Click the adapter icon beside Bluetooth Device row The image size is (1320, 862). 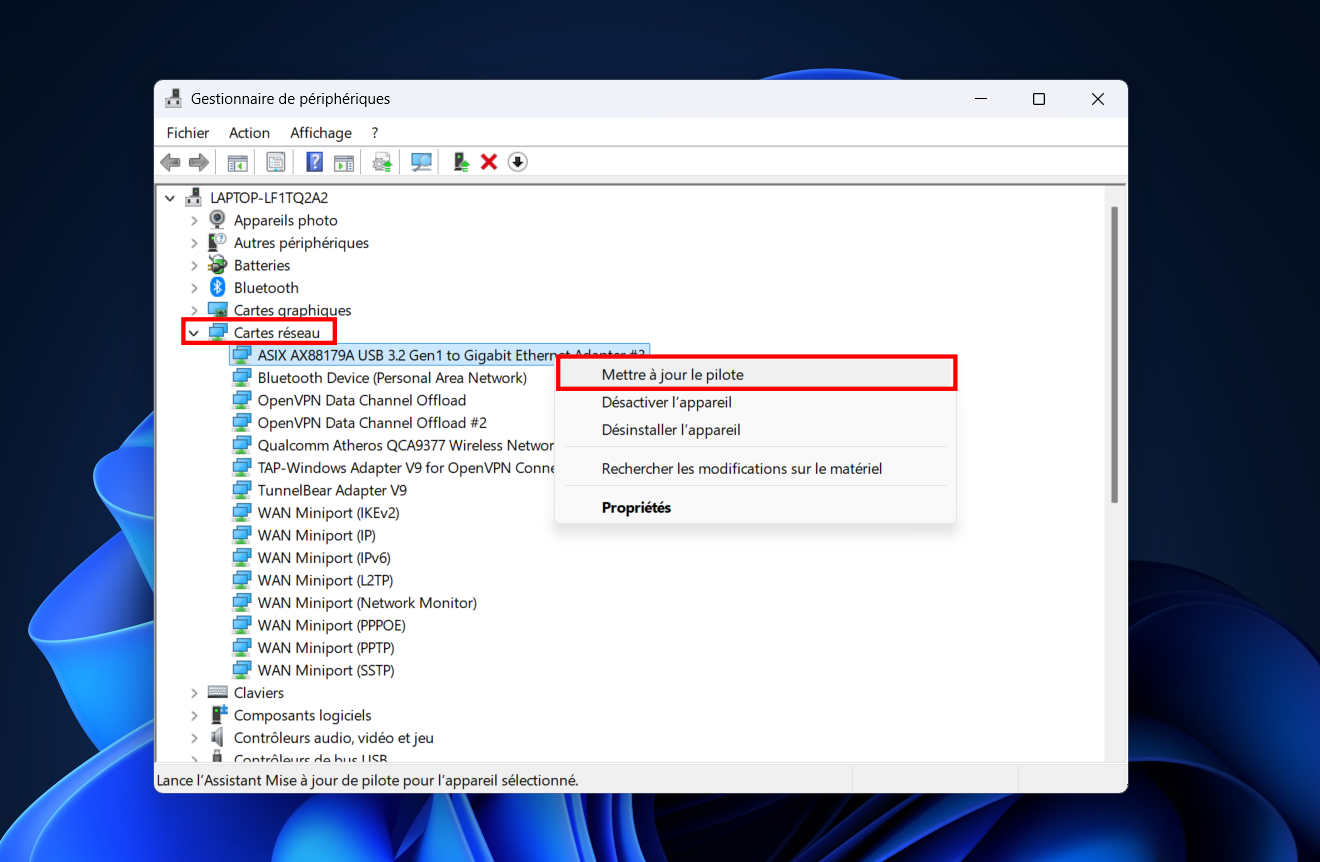241,377
